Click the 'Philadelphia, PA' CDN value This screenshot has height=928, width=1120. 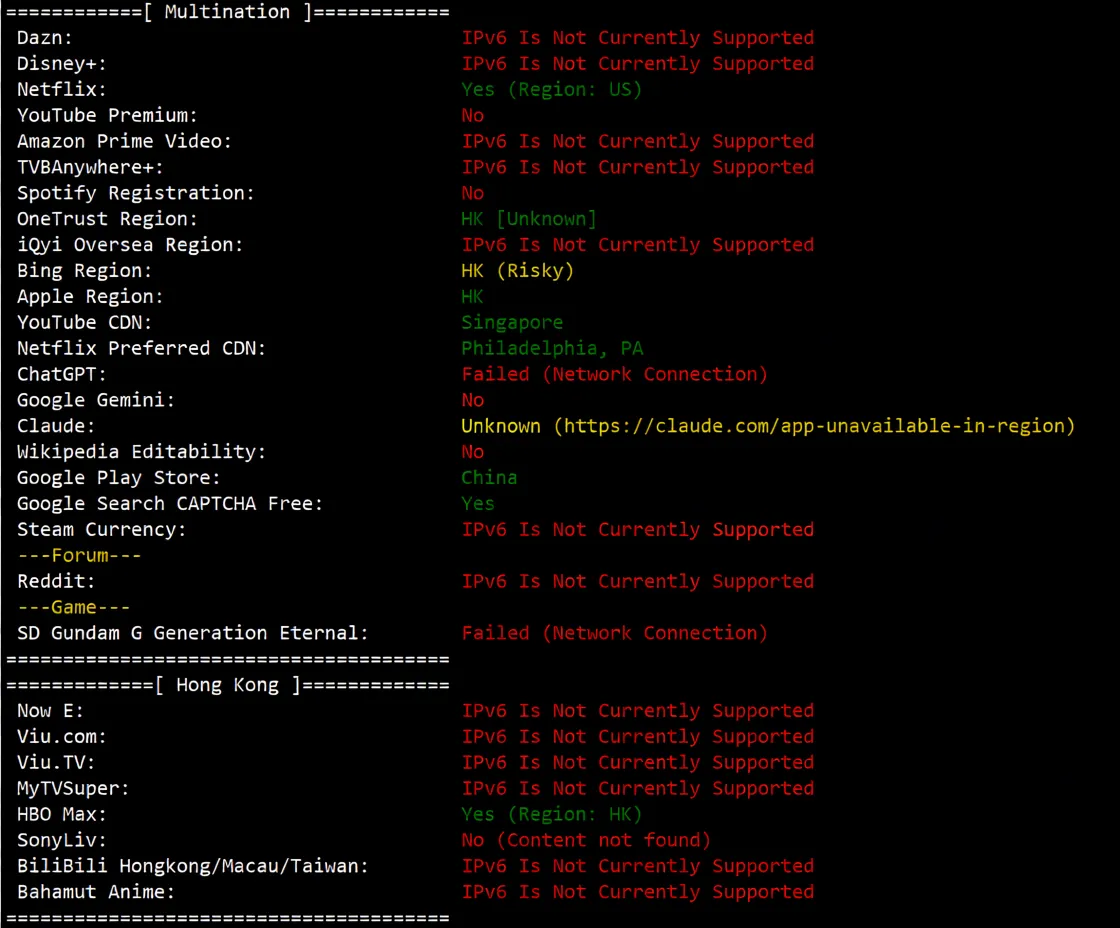(x=552, y=349)
